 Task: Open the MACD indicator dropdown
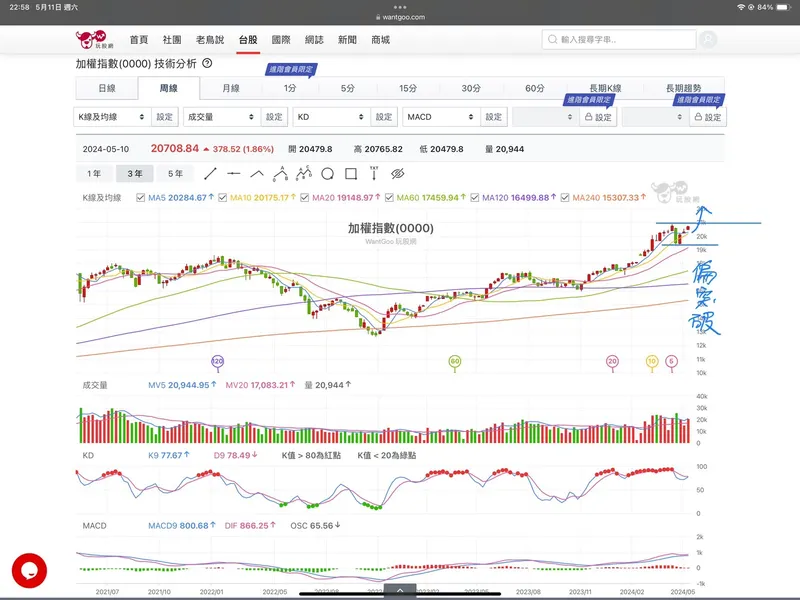point(440,117)
